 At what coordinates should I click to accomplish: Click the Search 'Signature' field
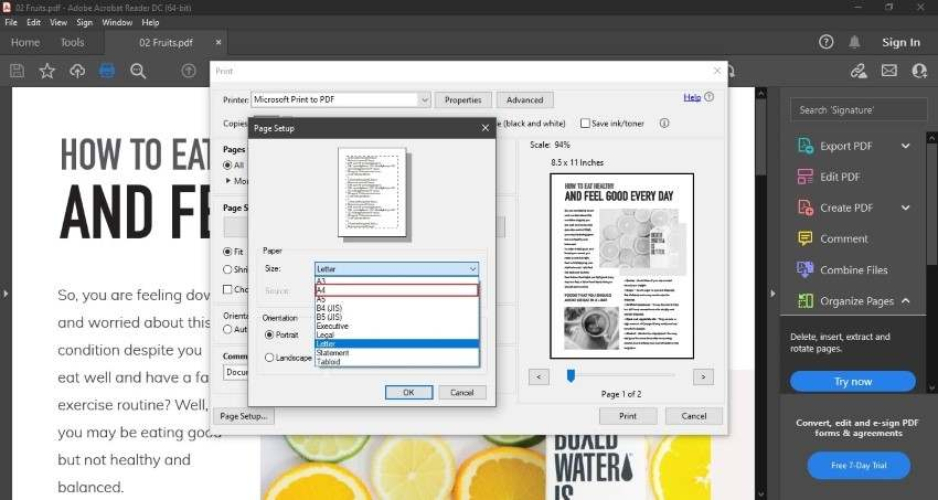pyautogui.click(x=858, y=110)
